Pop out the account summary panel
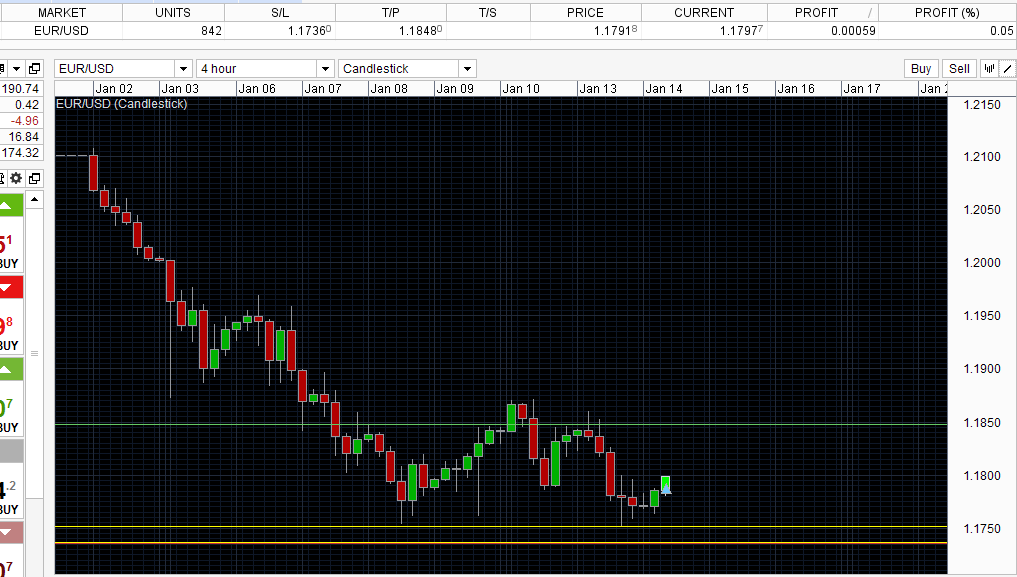The height and width of the screenshot is (577, 1017). pos(34,68)
